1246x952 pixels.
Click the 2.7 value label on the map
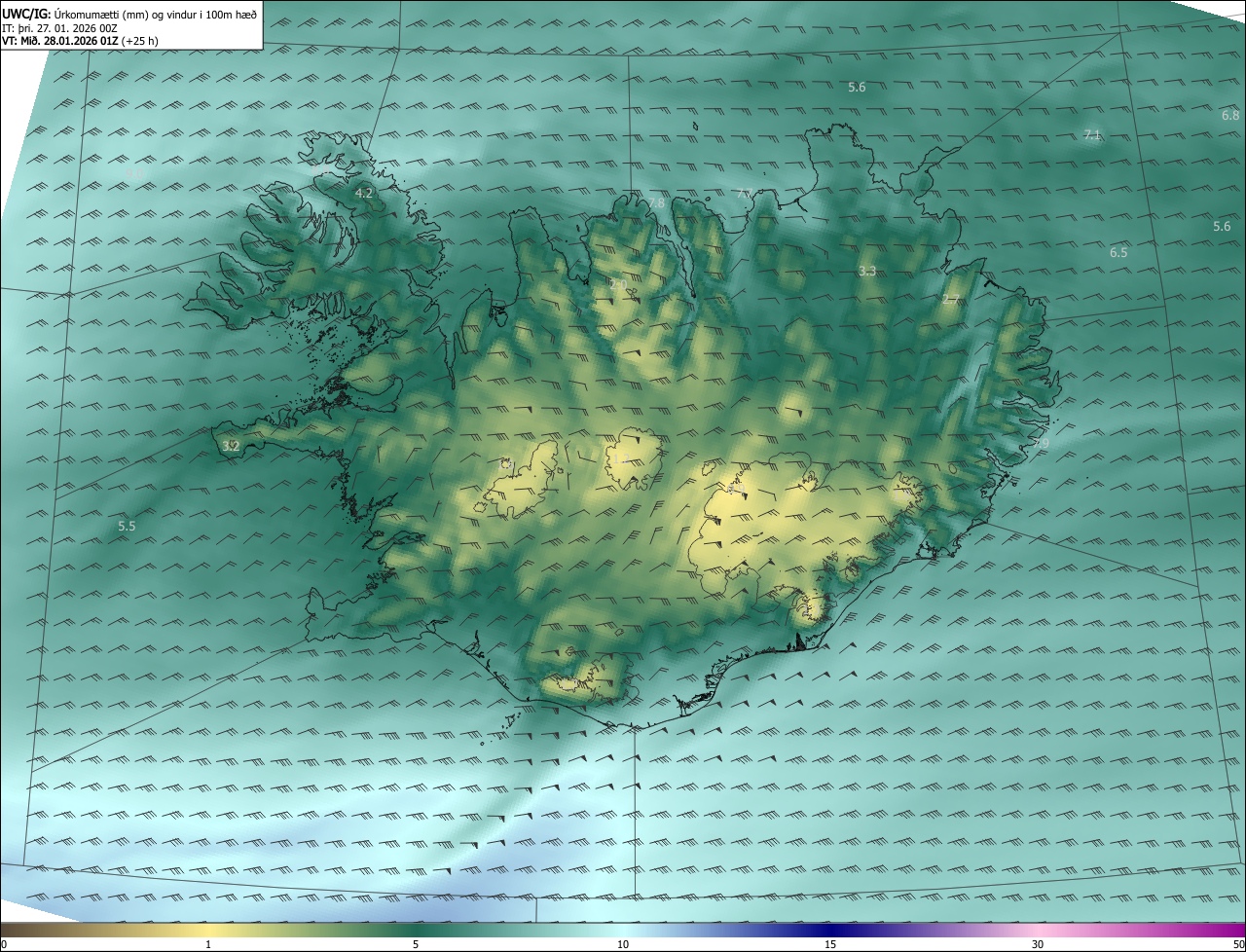[x=951, y=300]
